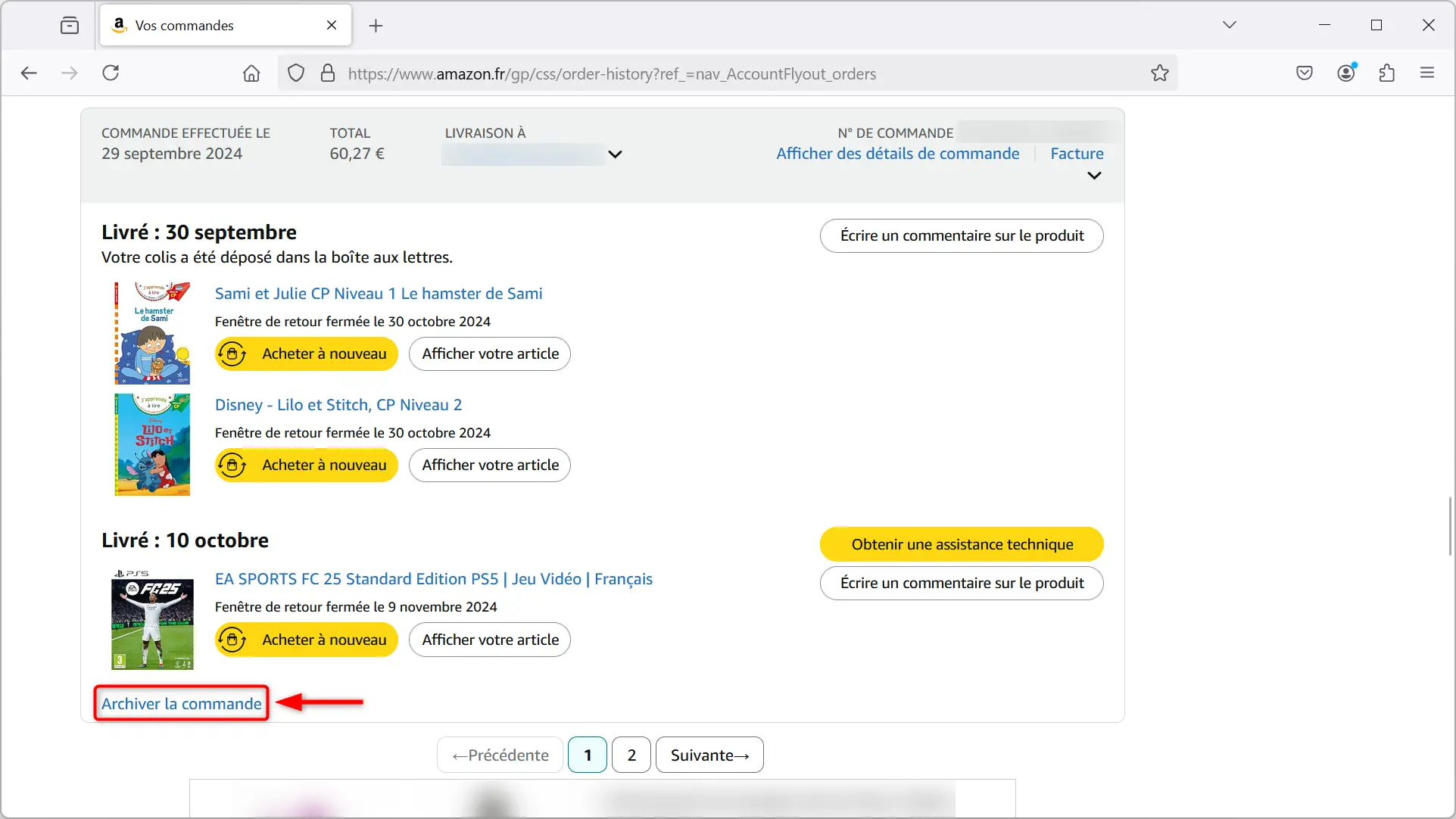Screen dimensions: 1456x819
Task: Open Disney - Lilo et Stitch link
Action: (338, 405)
